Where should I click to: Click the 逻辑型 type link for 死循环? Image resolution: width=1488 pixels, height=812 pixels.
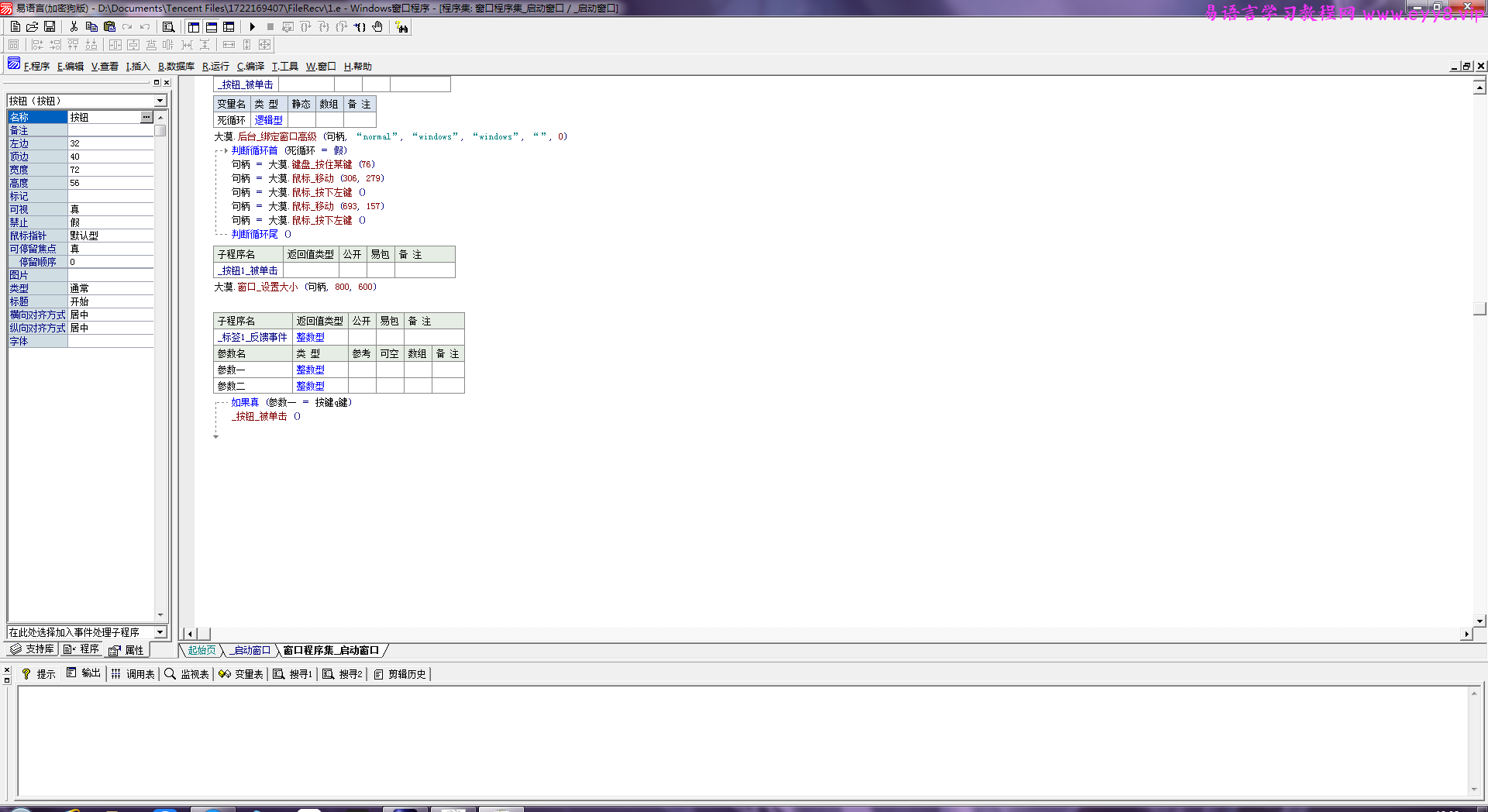pyautogui.click(x=269, y=120)
